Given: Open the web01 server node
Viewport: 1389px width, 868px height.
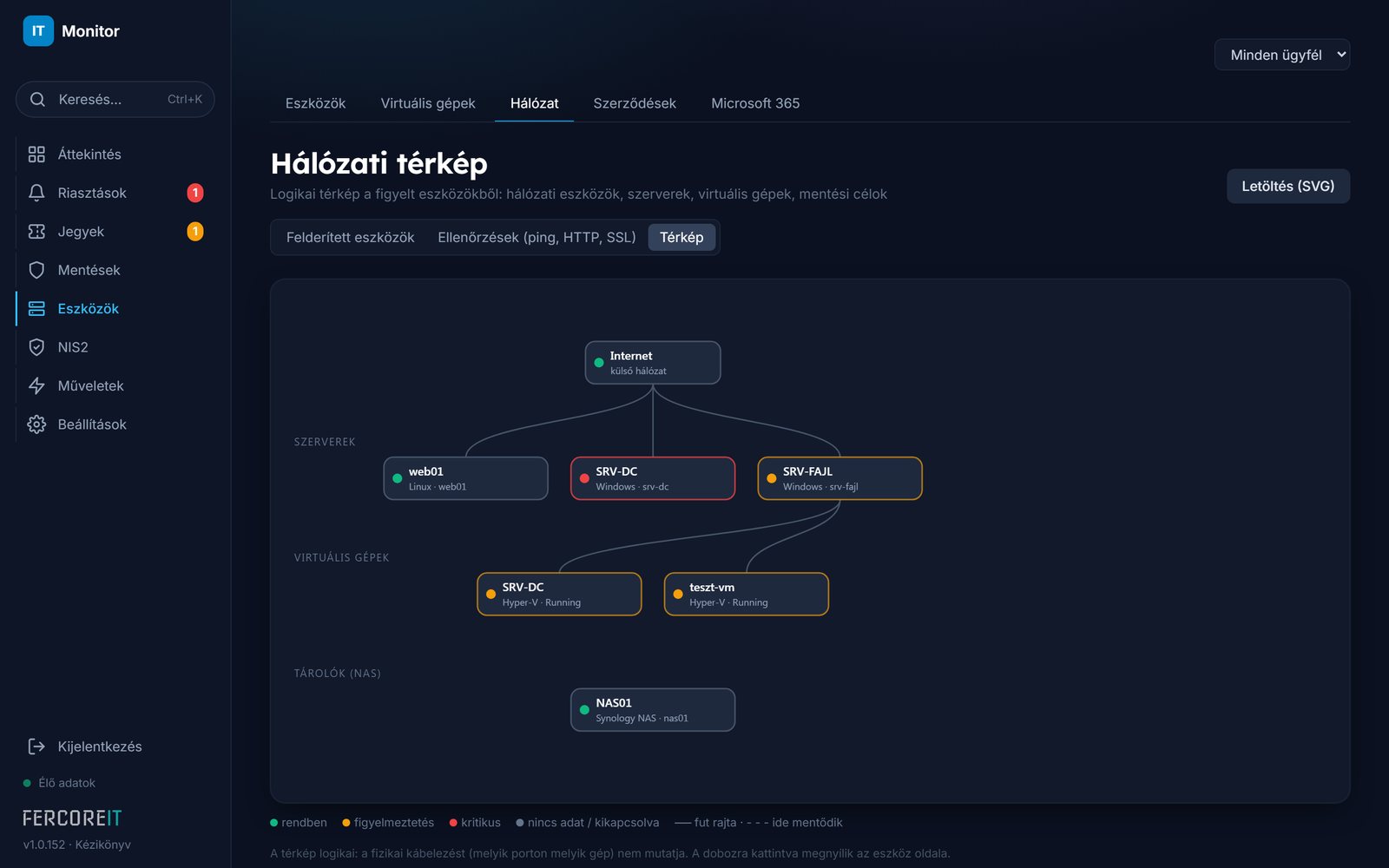Looking at the screenshot, I should pos(466,478).
